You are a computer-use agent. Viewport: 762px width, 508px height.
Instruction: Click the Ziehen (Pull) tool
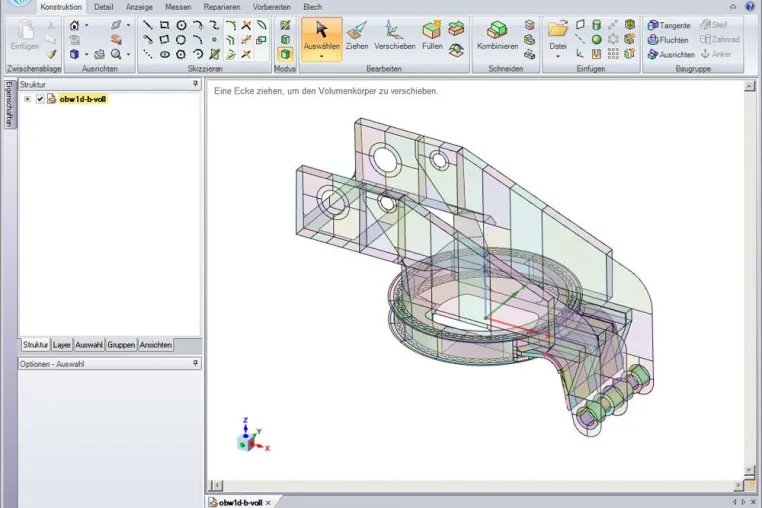[357, 35]
